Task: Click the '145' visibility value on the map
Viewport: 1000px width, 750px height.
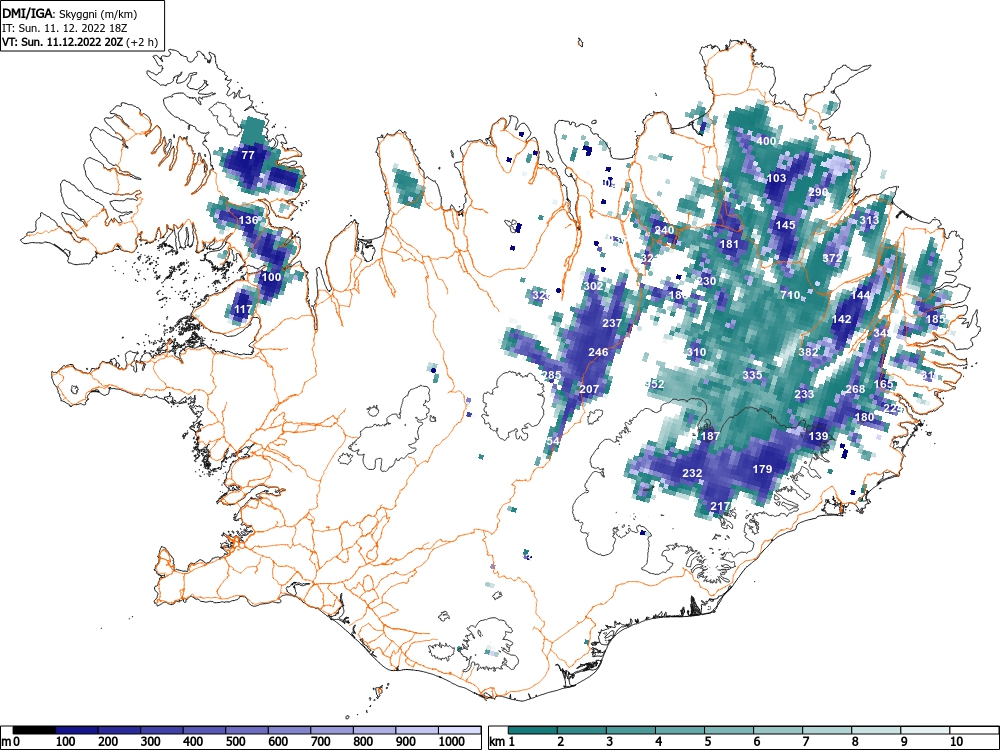Action: [785, 225]
